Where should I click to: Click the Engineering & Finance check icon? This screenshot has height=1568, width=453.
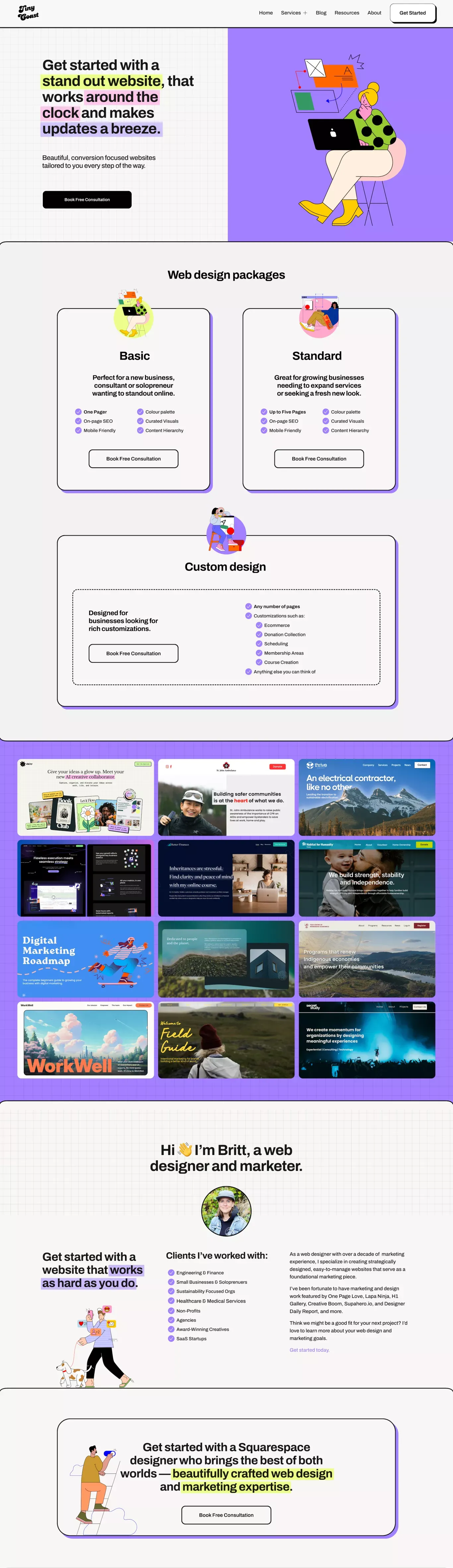pos(171,1272)
